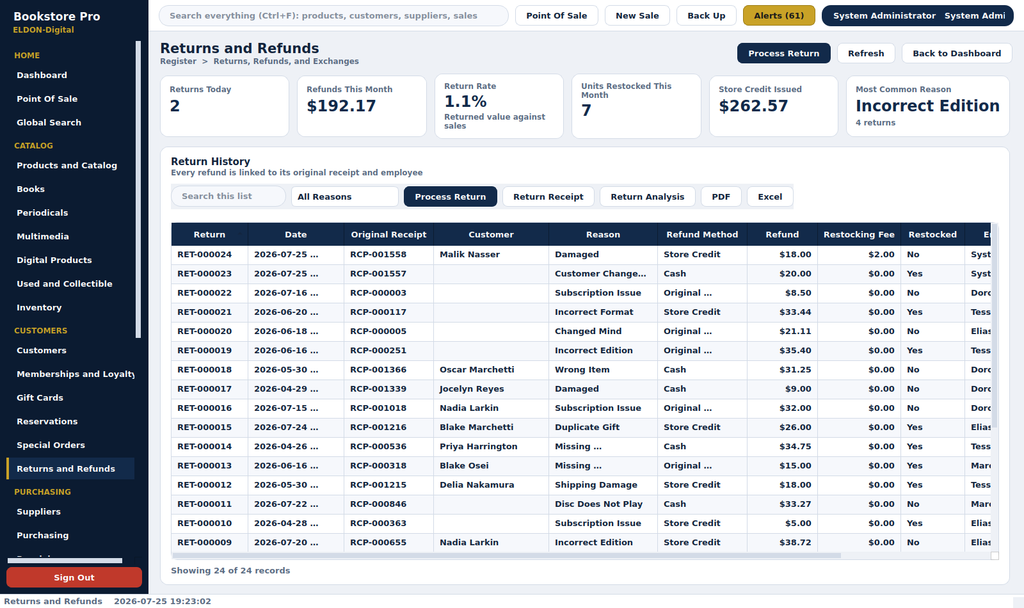Click the sidebar vertical scrollbar
The height and width of the screenshot is (608, 1024).
138,189
